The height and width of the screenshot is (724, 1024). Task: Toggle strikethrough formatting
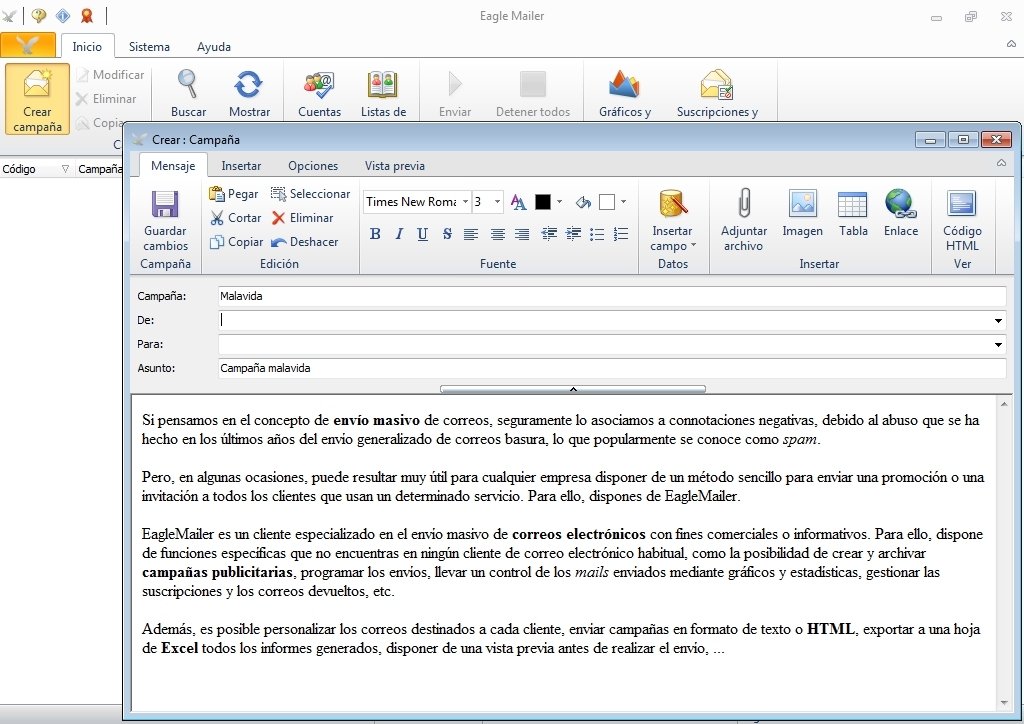click(447, 234)
